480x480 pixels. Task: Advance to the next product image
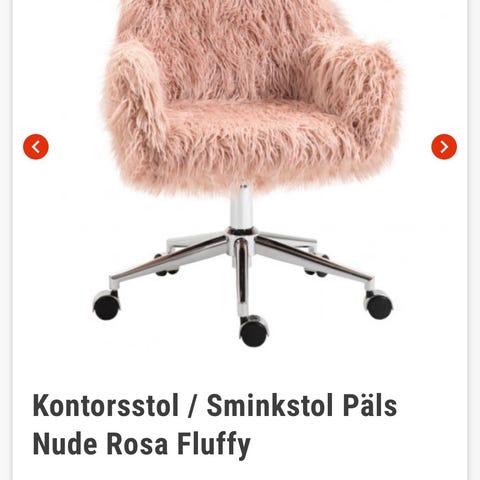click(x=444, y=147)
